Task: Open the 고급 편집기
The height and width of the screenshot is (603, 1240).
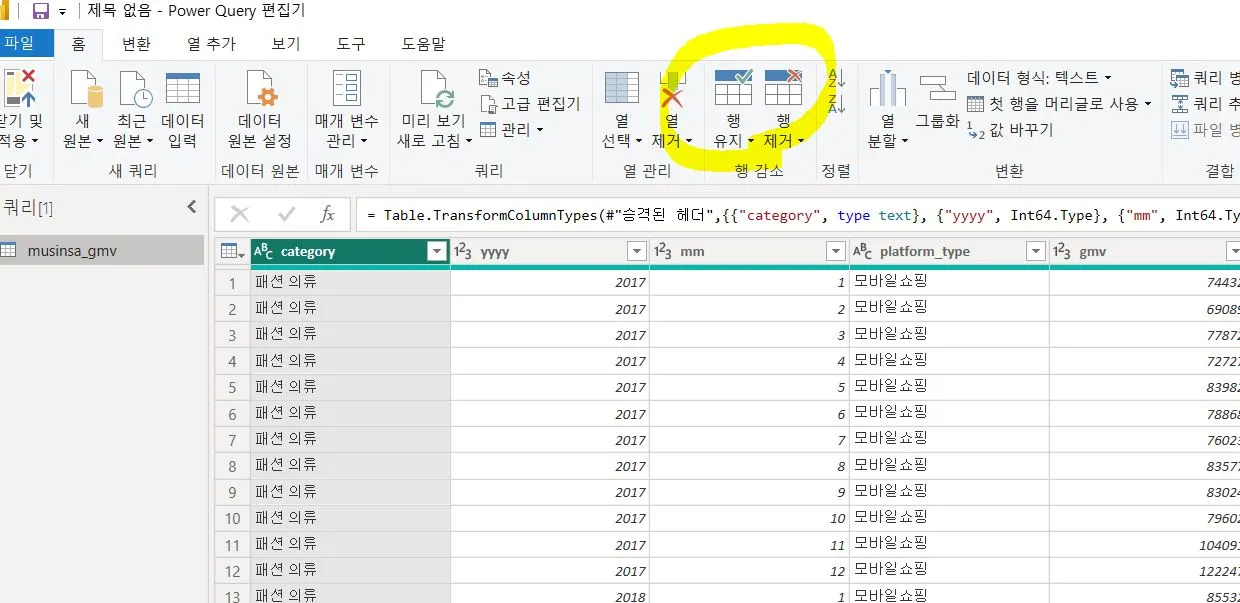Action: coord(529,104)
